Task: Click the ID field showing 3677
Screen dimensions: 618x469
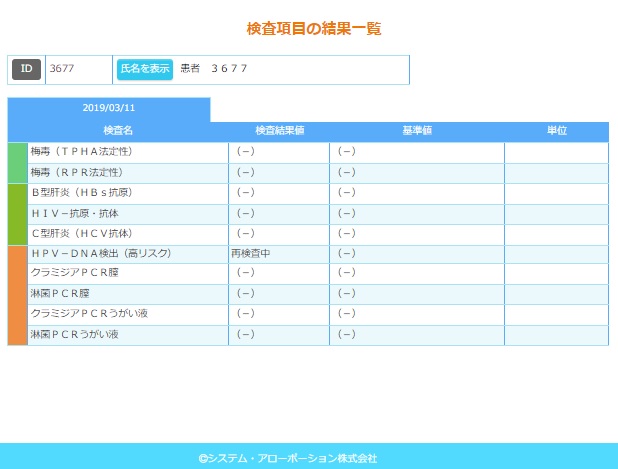Action: pyautogui.click(x=78, y=69)
